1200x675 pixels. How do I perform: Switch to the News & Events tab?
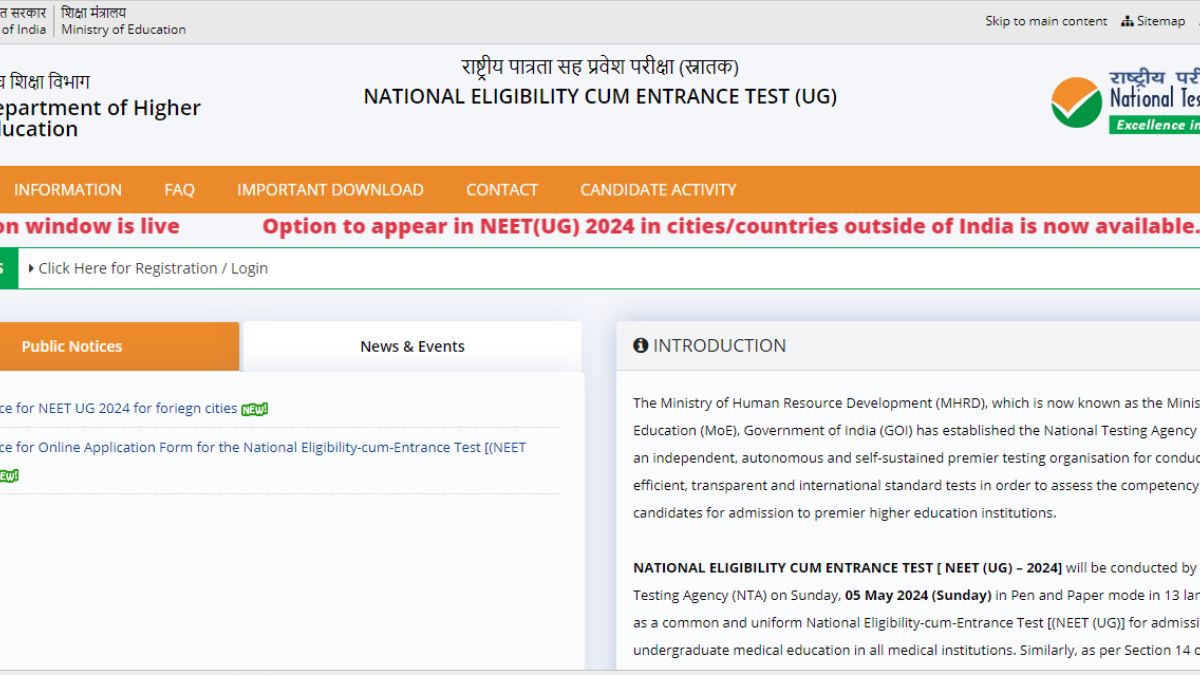pos(412,346)
